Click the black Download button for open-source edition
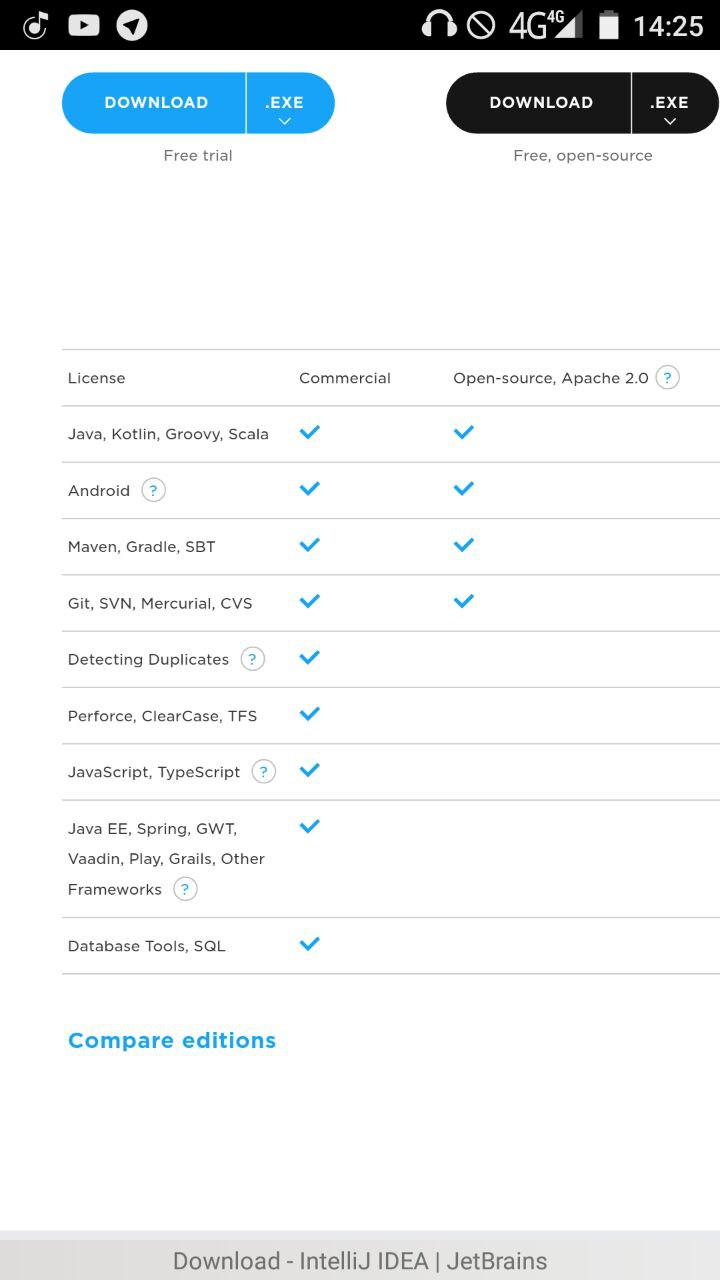 tap(541, 103)
